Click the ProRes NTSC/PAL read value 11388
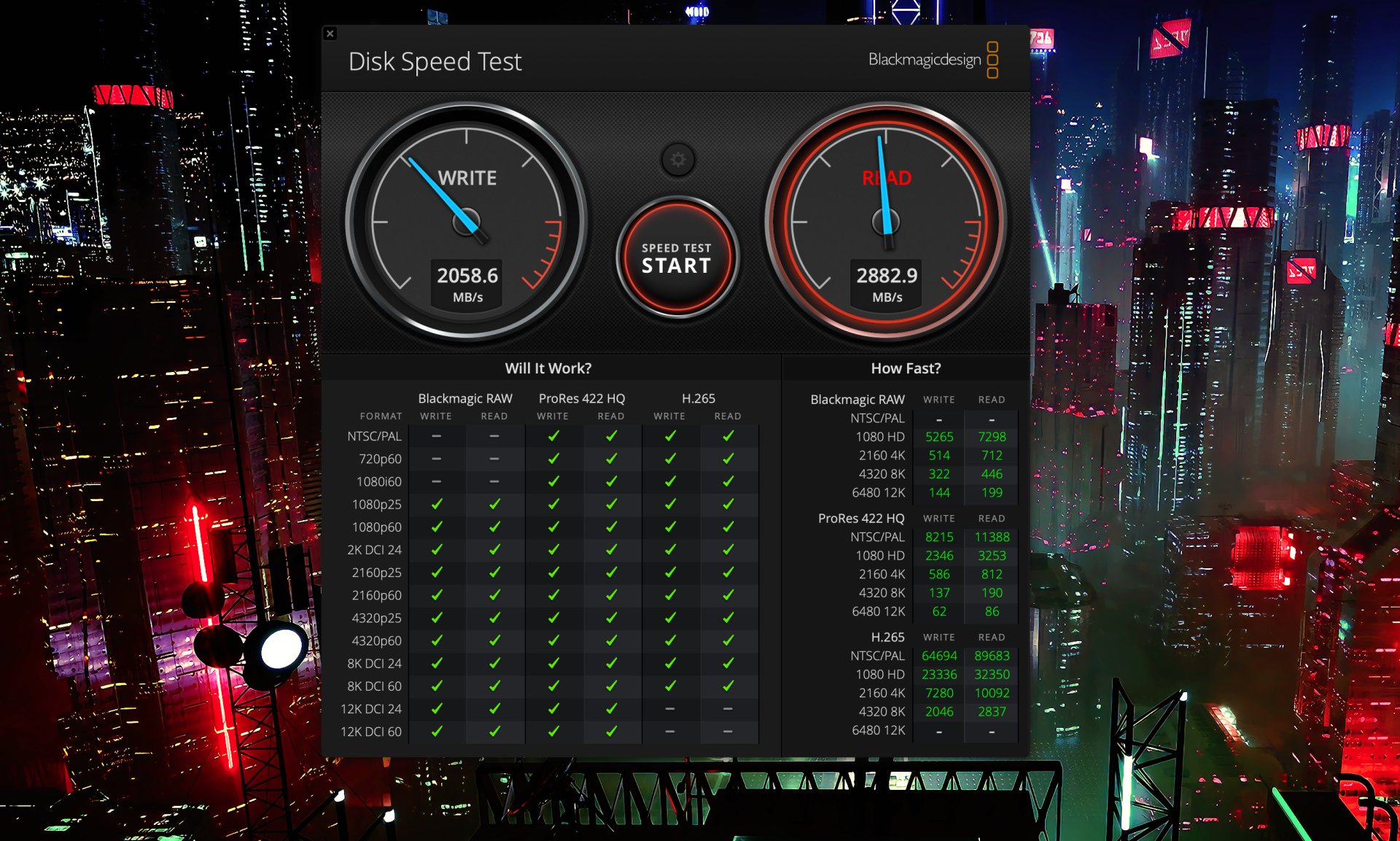1400x841 pixels. pyautogui.click(x=992, y=537)
